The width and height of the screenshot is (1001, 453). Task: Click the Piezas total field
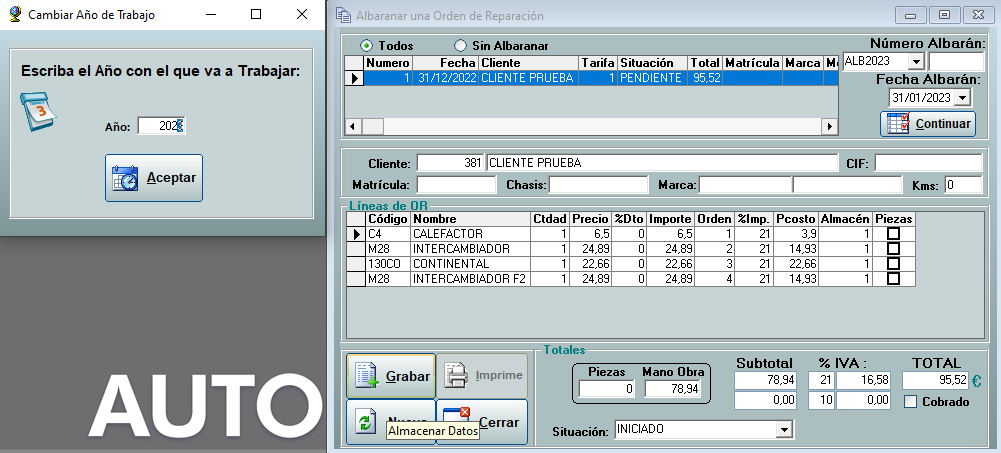(606, 389)
